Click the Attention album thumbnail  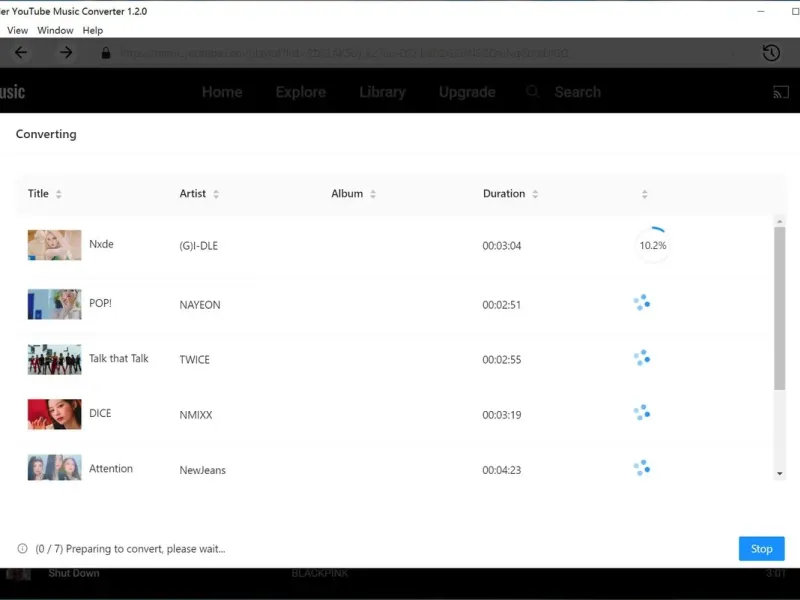pos(54,467)
